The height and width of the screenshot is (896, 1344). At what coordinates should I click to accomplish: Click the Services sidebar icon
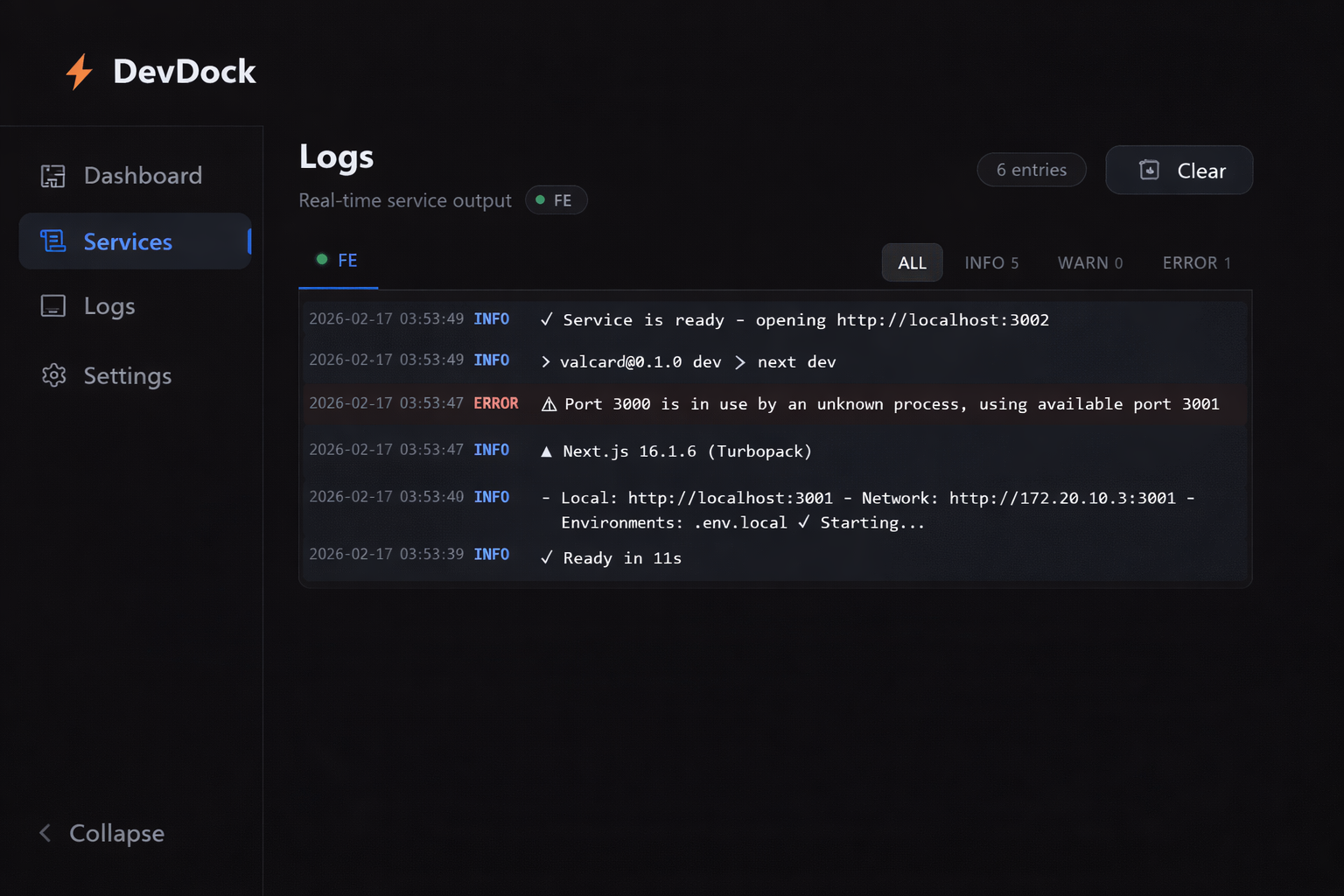[53, 241]
